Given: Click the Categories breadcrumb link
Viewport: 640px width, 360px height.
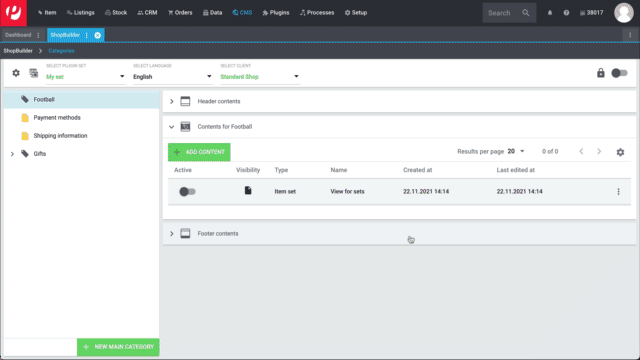Looking at the screenshot, I should coord(61,51).
